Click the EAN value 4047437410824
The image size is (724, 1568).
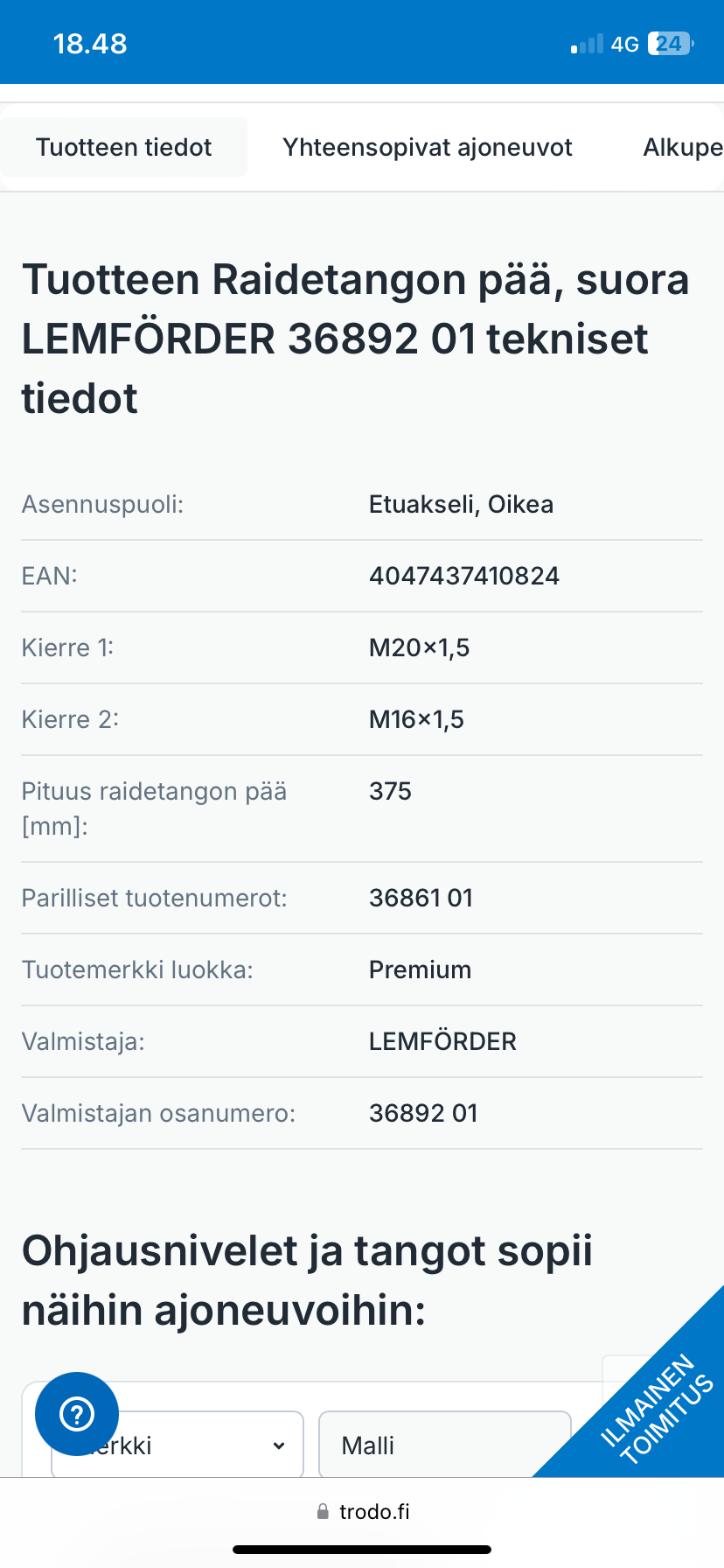point(463,576)
